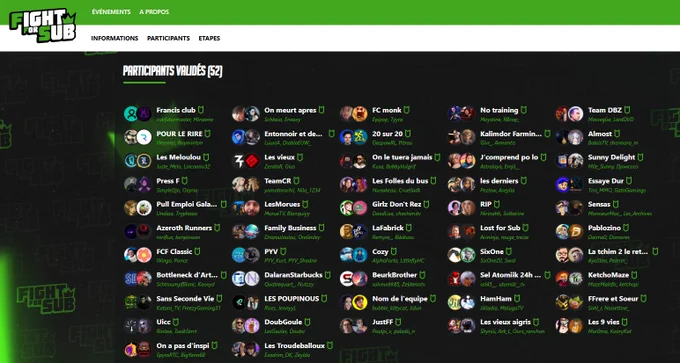Click avatars beside Les vieux team

(245, 161)
